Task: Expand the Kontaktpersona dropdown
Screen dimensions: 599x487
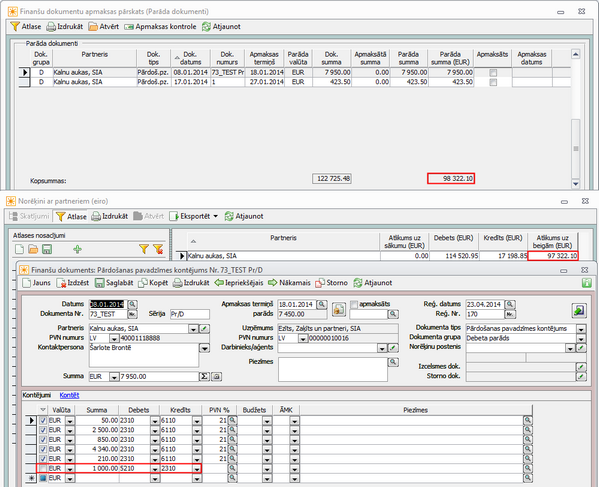Action: pyautogui.click(x=205, y=348)
